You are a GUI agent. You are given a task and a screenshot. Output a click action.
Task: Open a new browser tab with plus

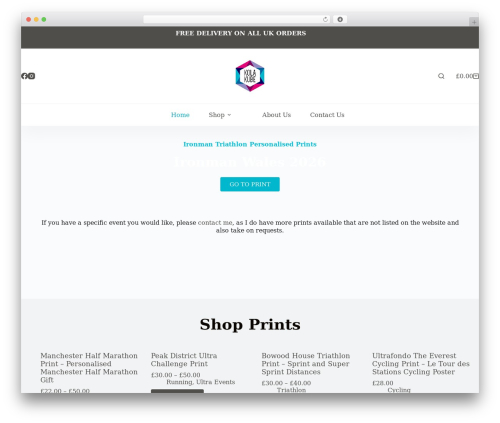coord(474,22)
